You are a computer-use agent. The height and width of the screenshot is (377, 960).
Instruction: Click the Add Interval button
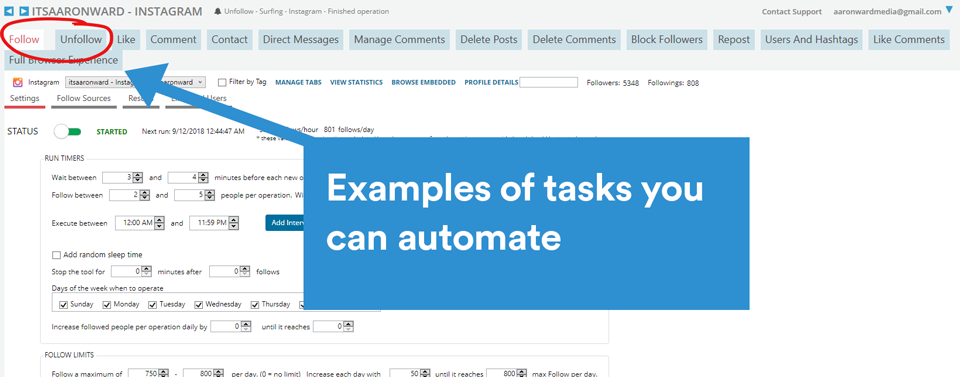(285, 223)
